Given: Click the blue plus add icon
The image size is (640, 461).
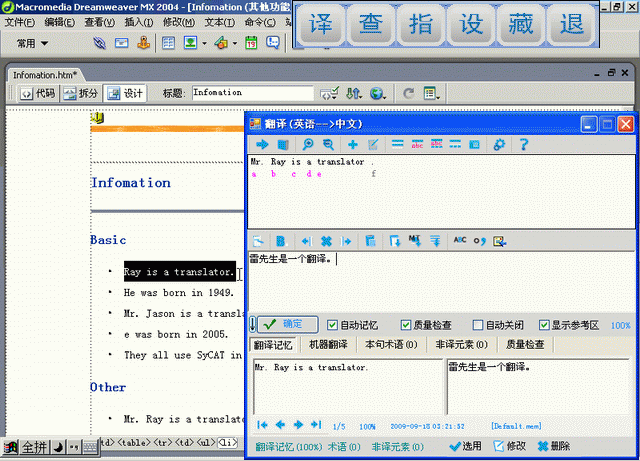Looking at the screenshot, I should 352,145.
